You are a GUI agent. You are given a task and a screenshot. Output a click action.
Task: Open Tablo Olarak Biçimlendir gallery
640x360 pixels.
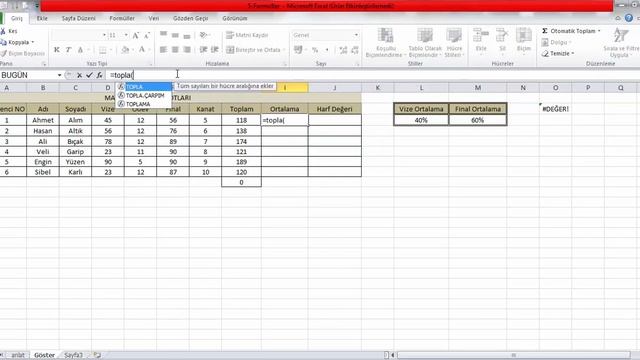coord(424,43)
